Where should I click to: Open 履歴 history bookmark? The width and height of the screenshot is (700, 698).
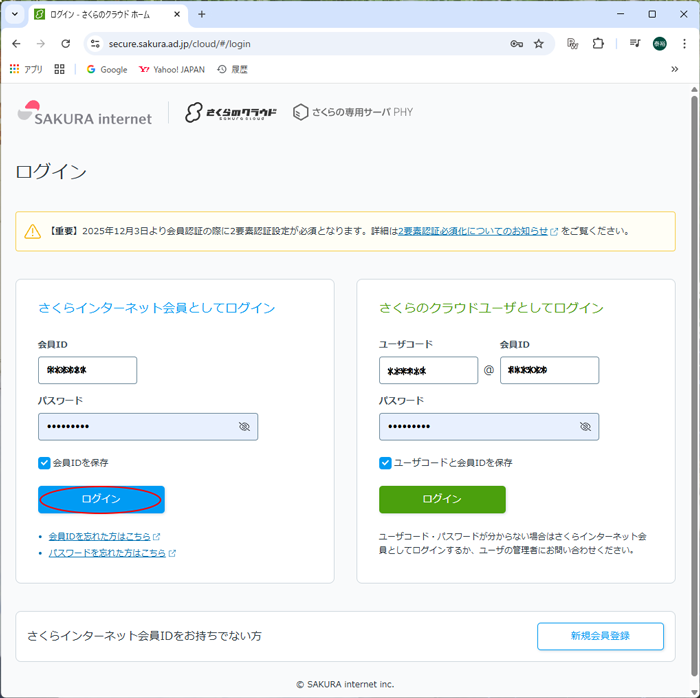232,69
